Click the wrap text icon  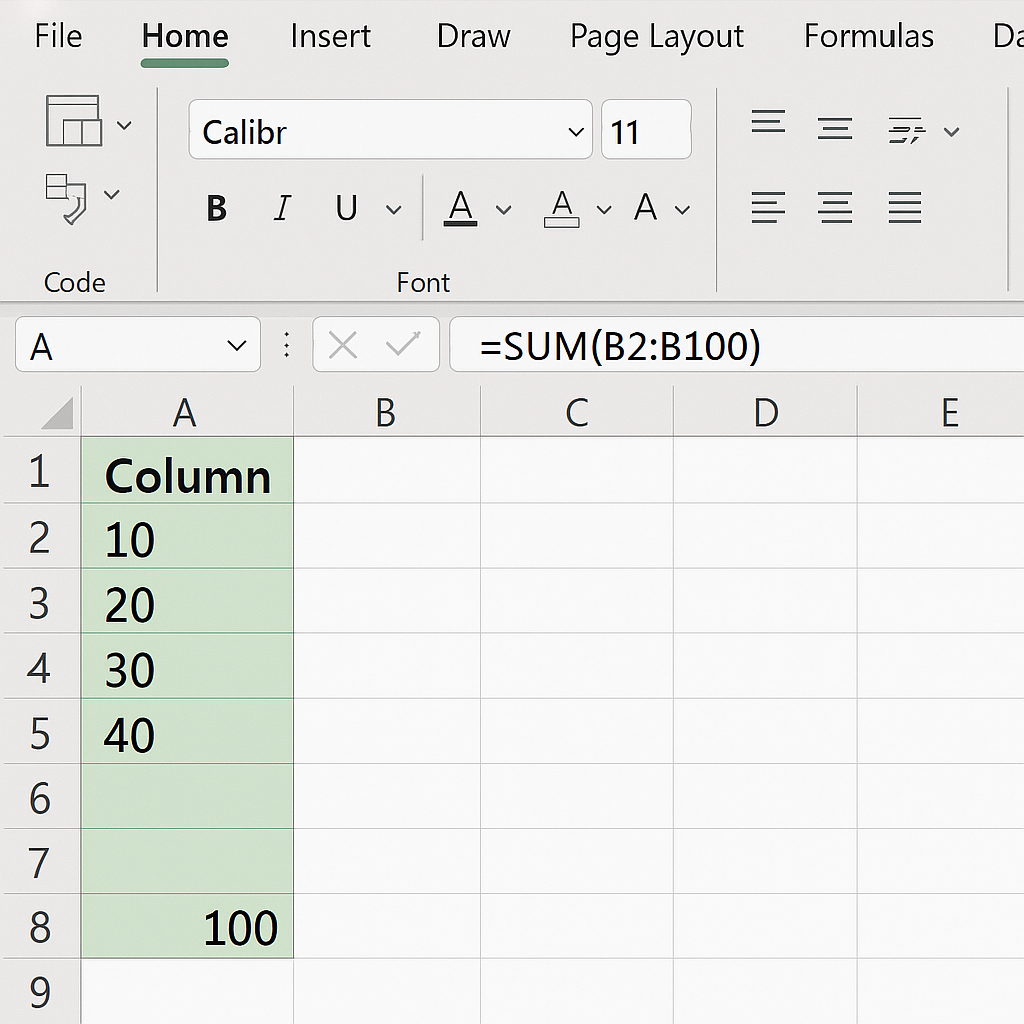coord(906,131)
